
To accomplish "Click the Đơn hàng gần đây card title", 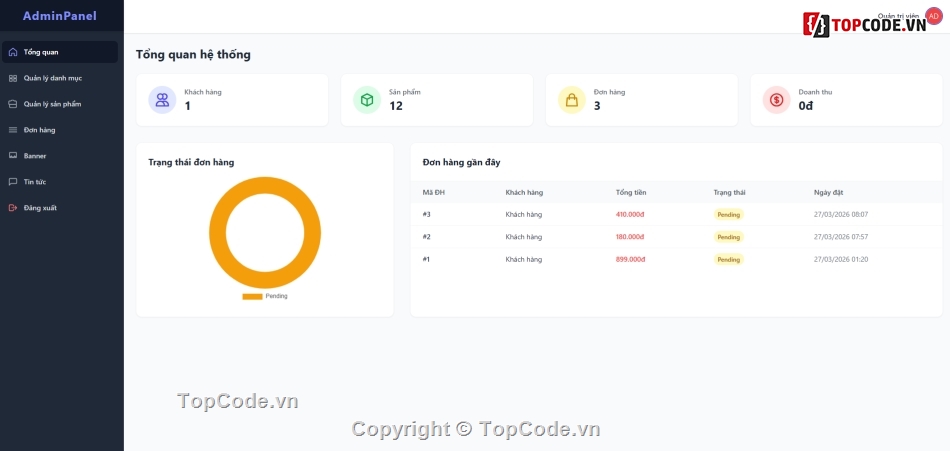I will pyautogui.click(x=462, y=162).
